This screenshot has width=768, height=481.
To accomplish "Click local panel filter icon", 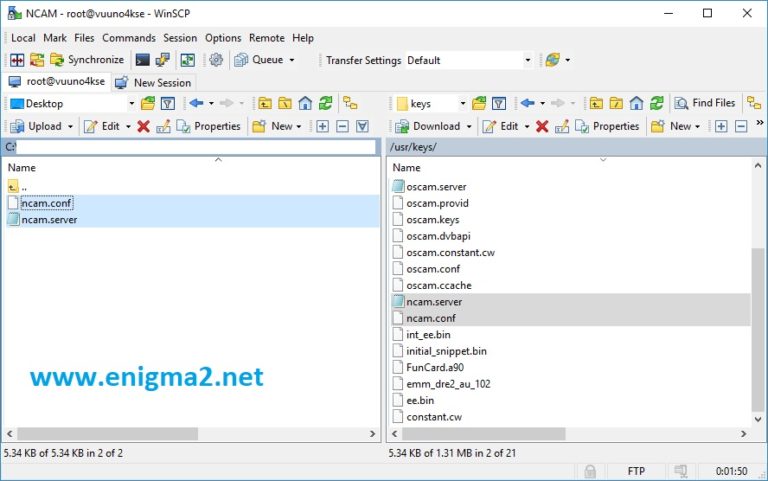I will coord(168,103).
